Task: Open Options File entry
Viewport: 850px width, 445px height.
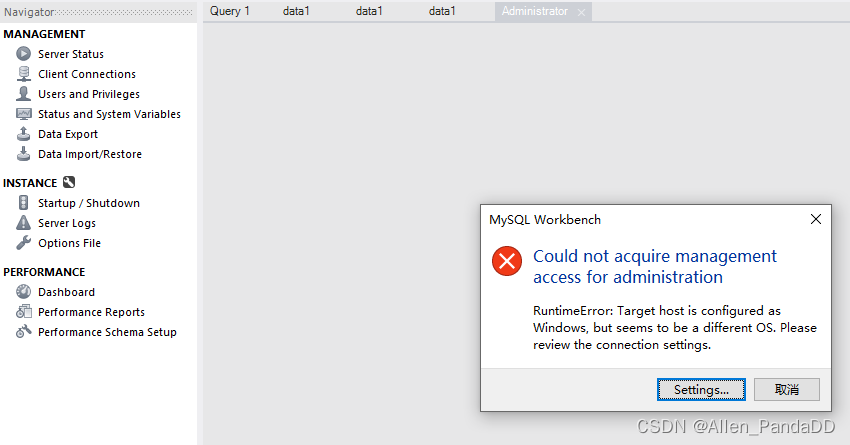Action: pos(69,243)
